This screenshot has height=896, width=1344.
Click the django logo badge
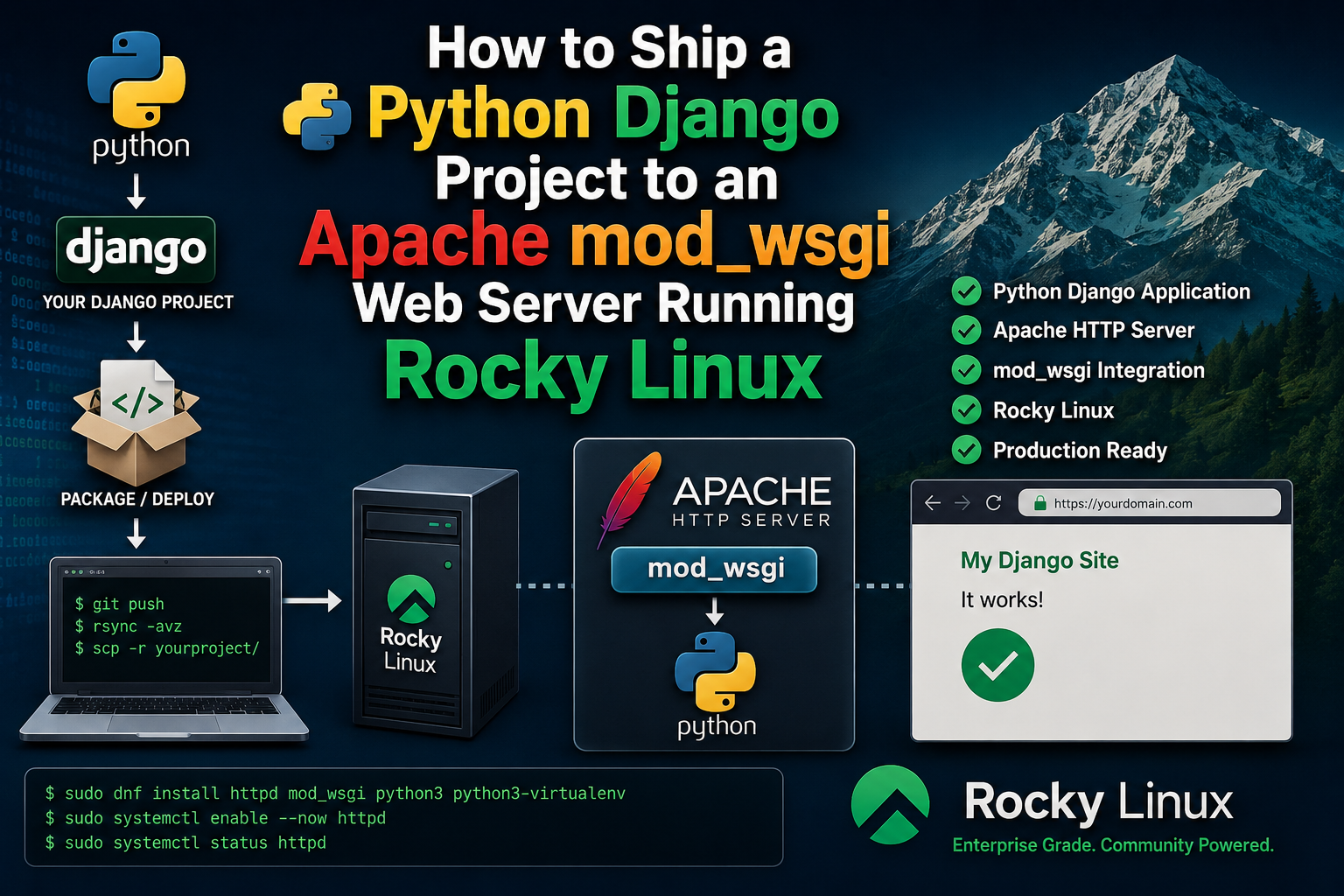136,249
